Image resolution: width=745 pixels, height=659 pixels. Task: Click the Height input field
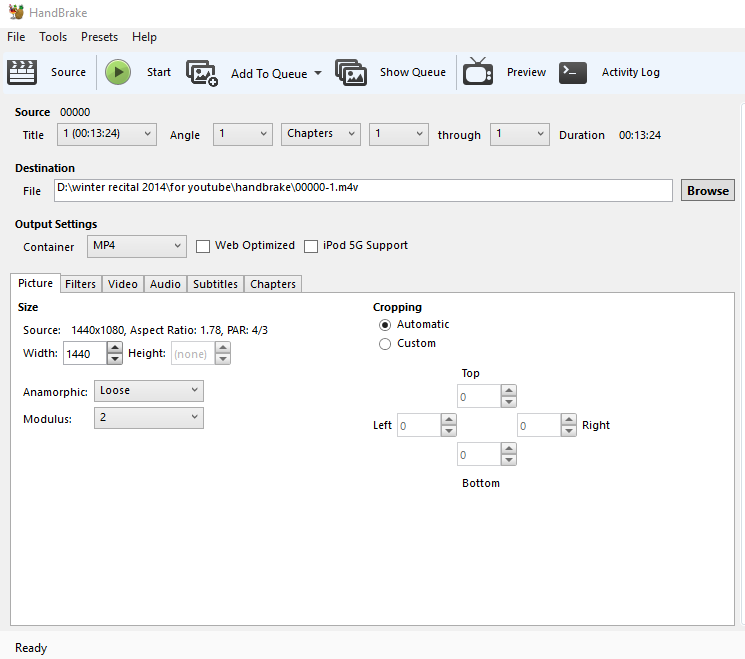[x=193, y=353]
